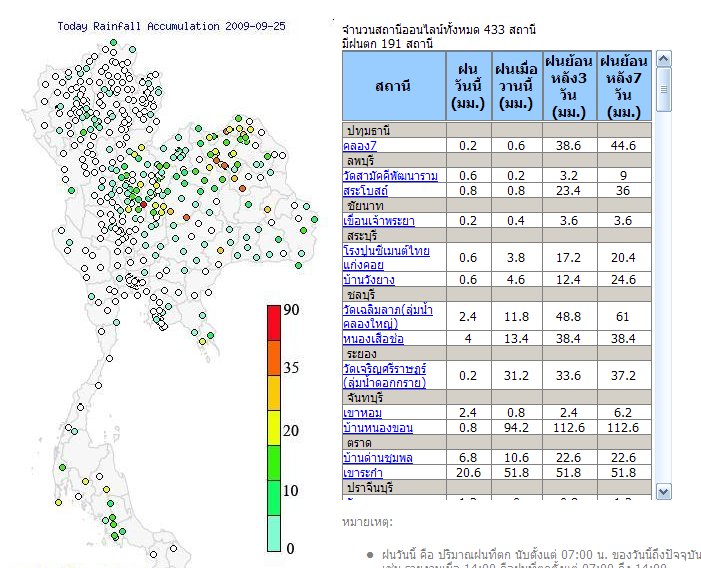Open the หนองเสือช่อ station link
The height and width of the screenshot is (568, 701).
pos(373,339)
